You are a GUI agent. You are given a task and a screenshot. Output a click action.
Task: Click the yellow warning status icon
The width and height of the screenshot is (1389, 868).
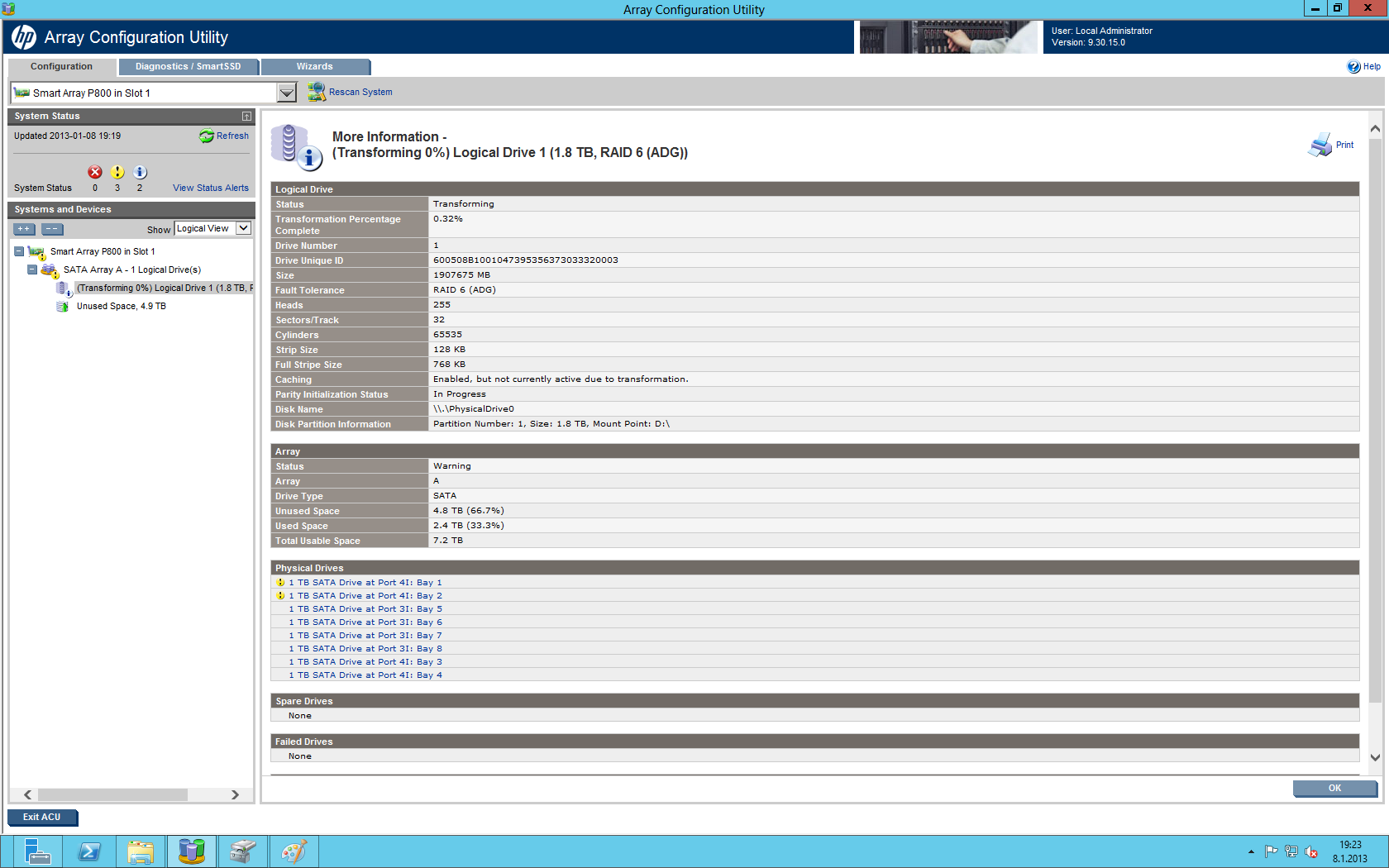pos(117,172)
